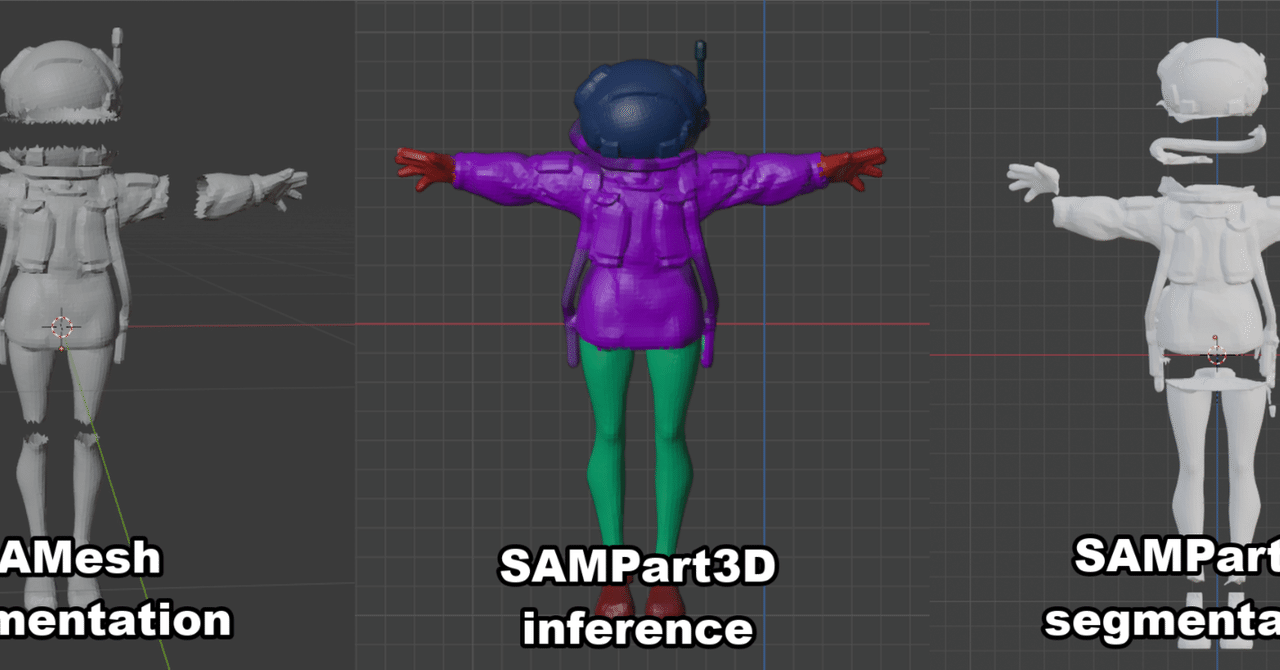Click the 3D cursor icon in the right viewport
The image size is (1280, 670).
pos(1218,352)
